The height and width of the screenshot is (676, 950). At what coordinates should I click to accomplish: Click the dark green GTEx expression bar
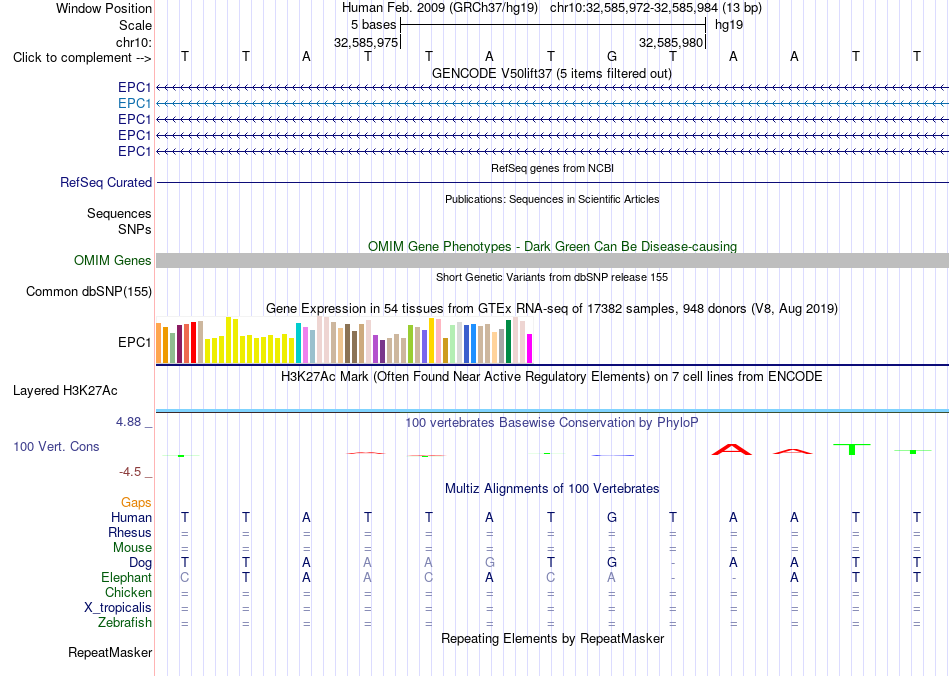508,342
